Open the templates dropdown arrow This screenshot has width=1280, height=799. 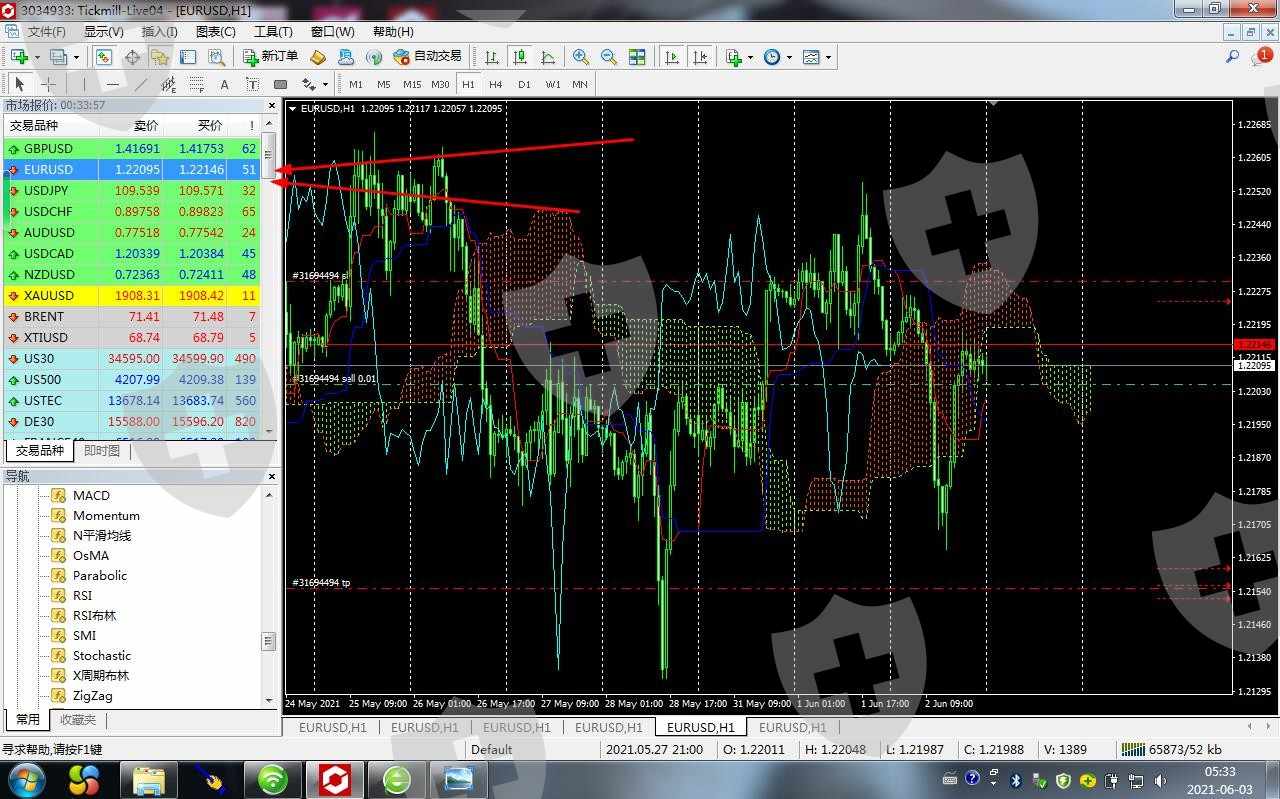[828, 57]
